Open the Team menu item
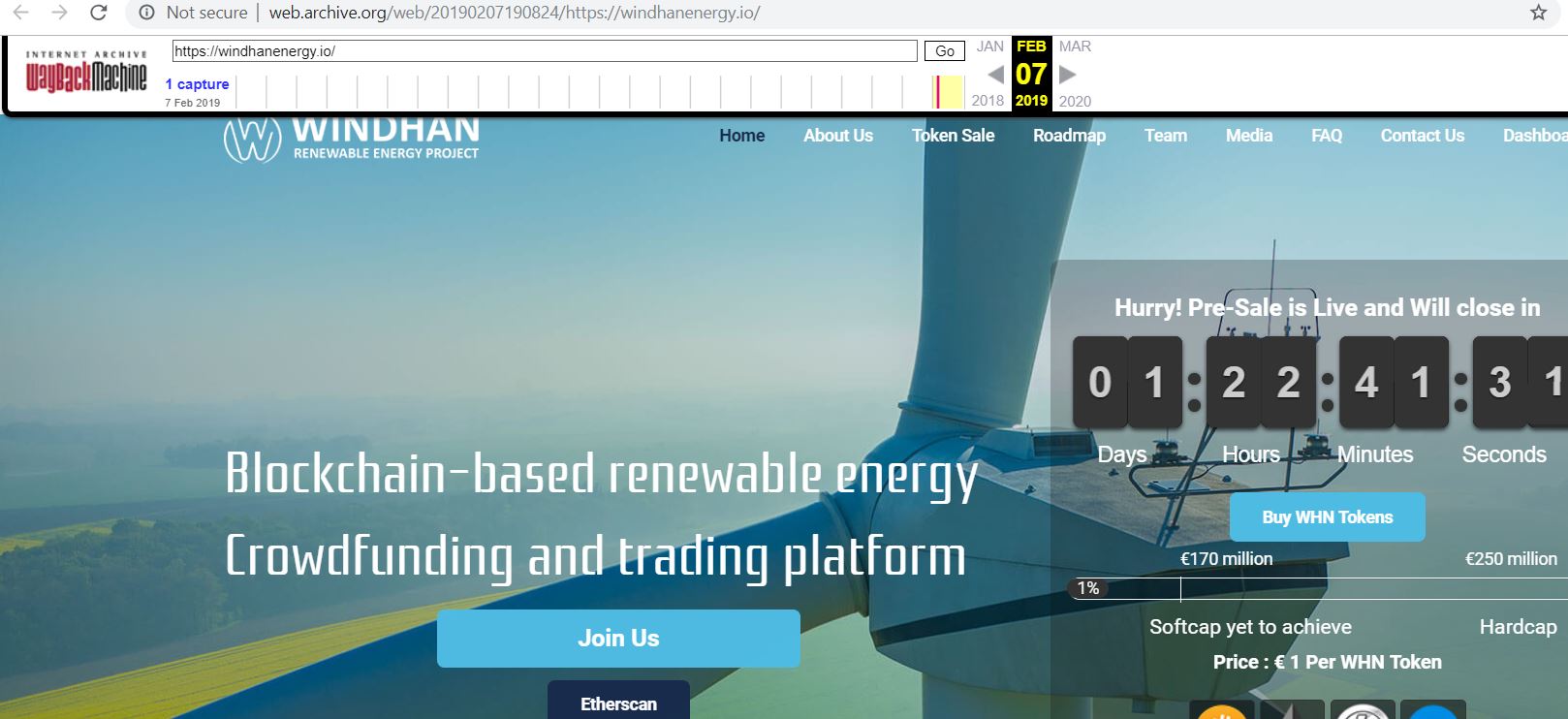Image resolution: width=1568 pixels, height=719 pixels. (1166, 136)
